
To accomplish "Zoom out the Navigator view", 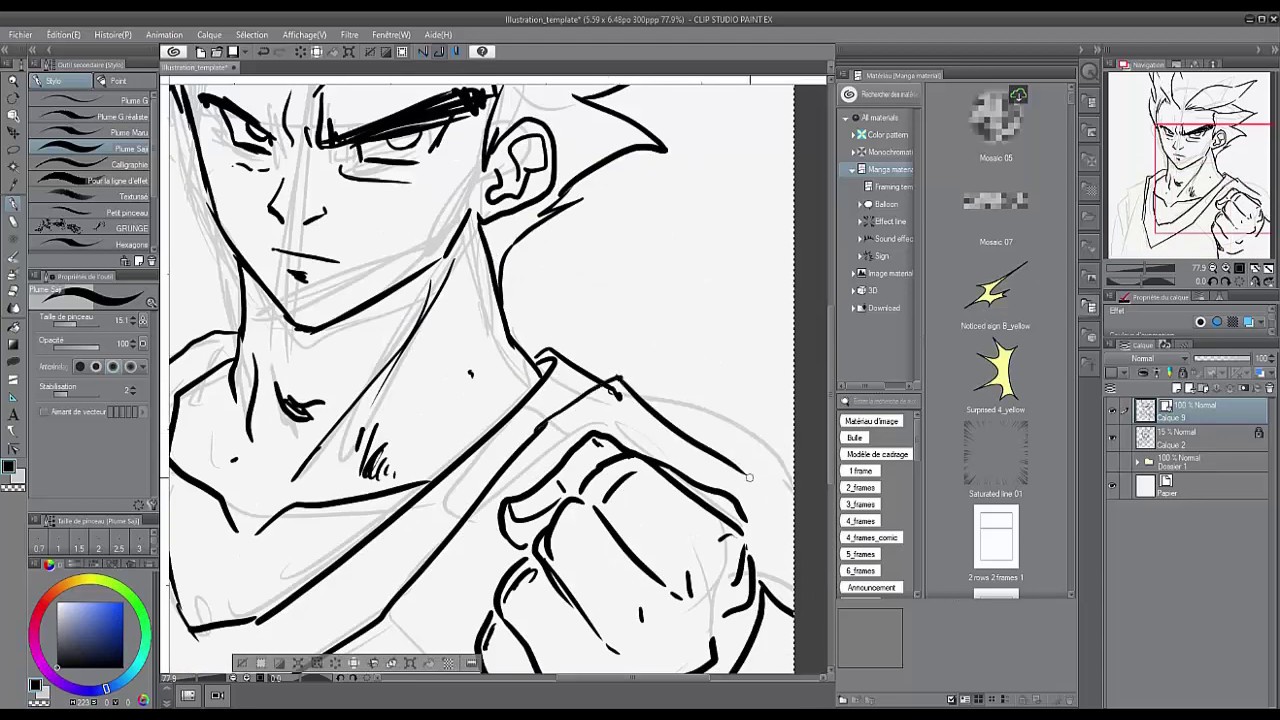I will pyautogui.click(x=1213, y=268).
